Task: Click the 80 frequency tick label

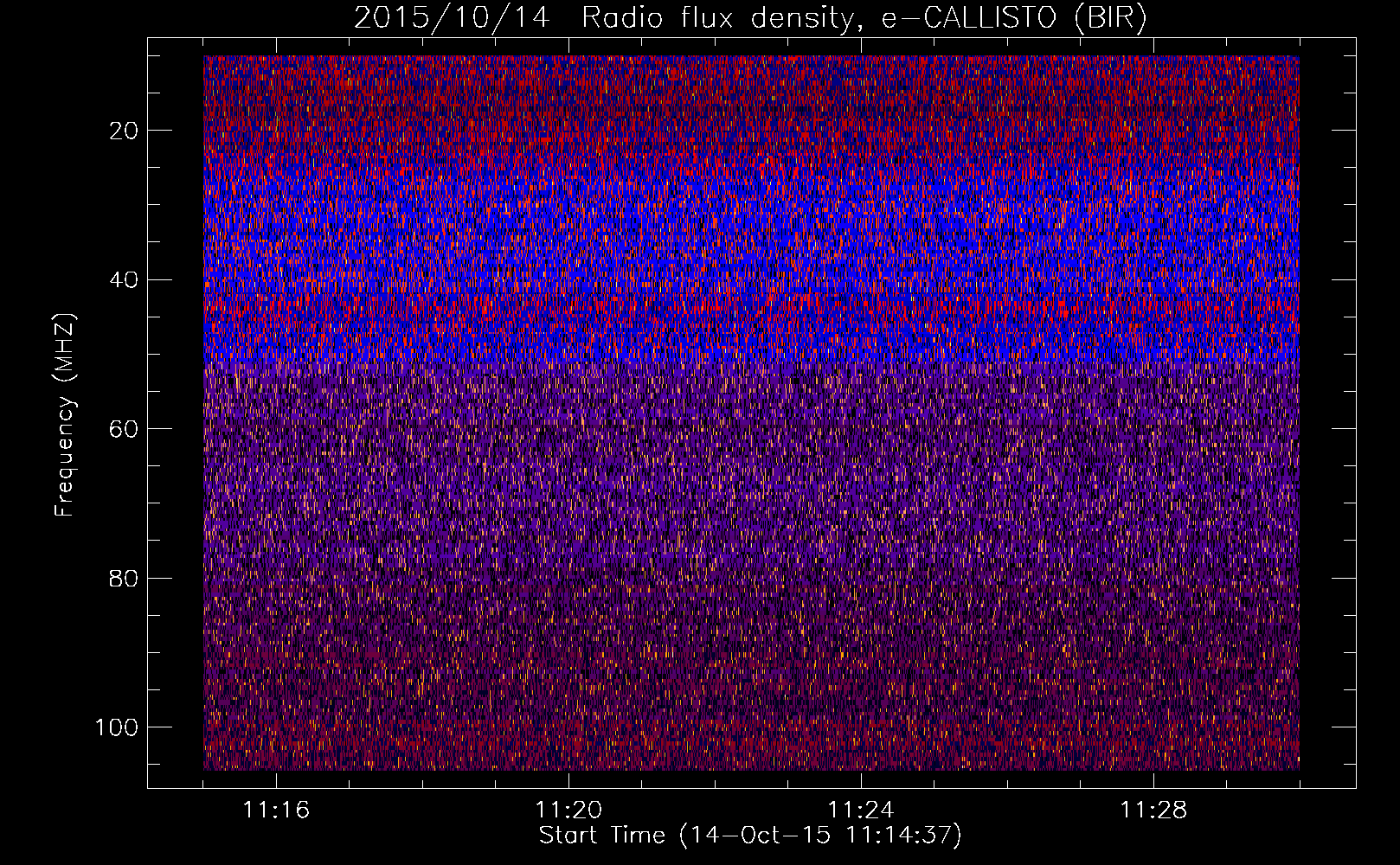Action: click(125, 578)
